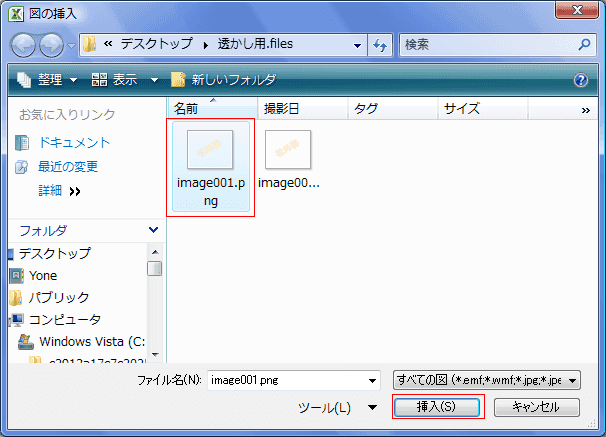Close the 図の挿入 dialog
The image size is (606, 437).
[x=577, y=10]
